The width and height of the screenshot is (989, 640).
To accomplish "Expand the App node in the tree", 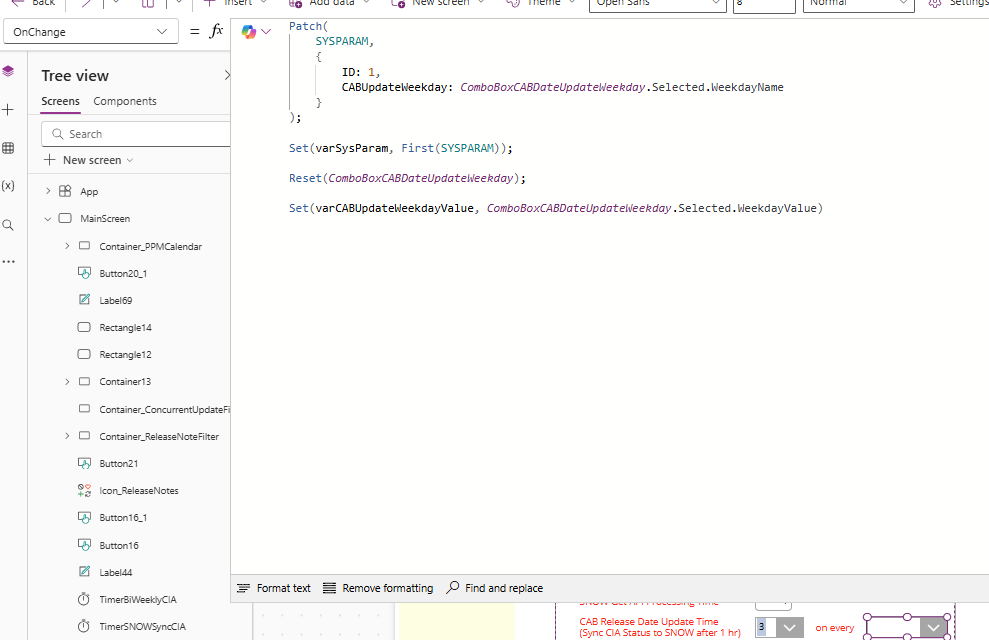I will pos(48,191).
